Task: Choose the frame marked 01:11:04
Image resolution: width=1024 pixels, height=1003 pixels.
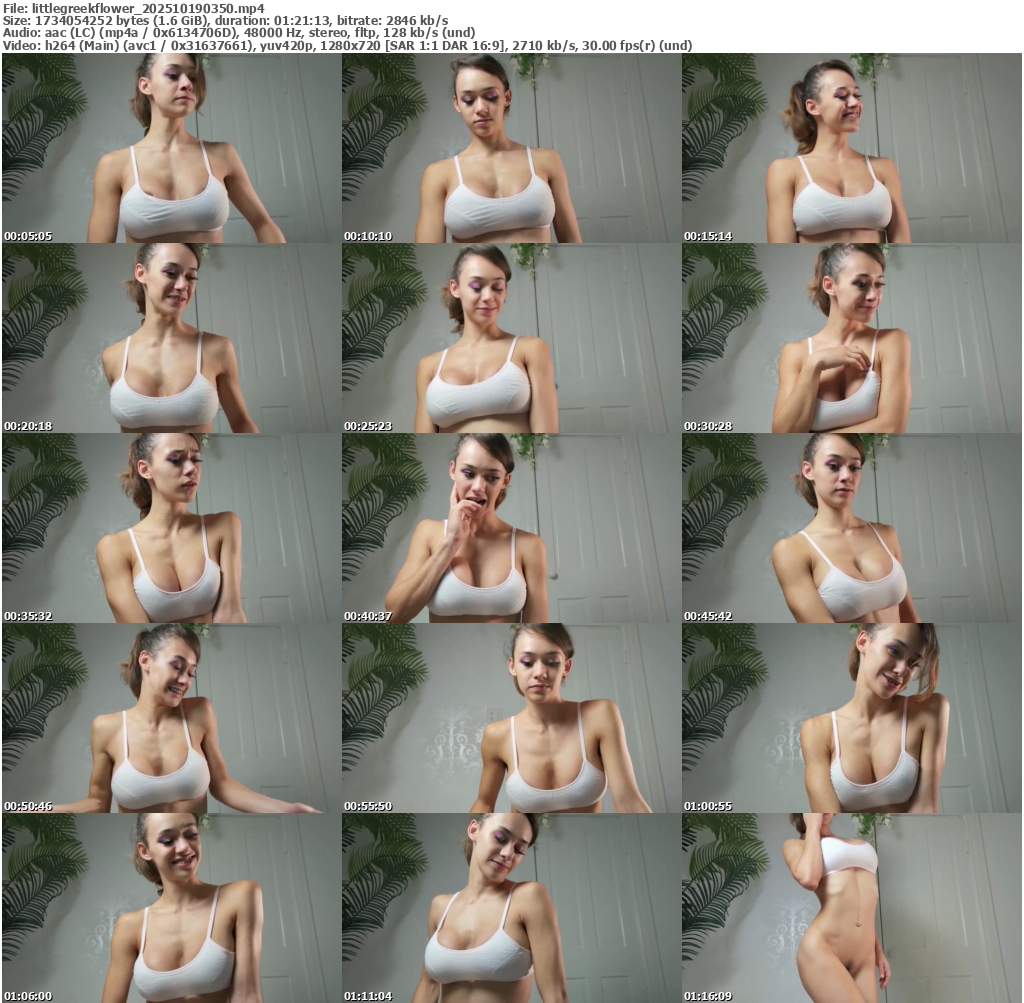Action: pos(511,908)
